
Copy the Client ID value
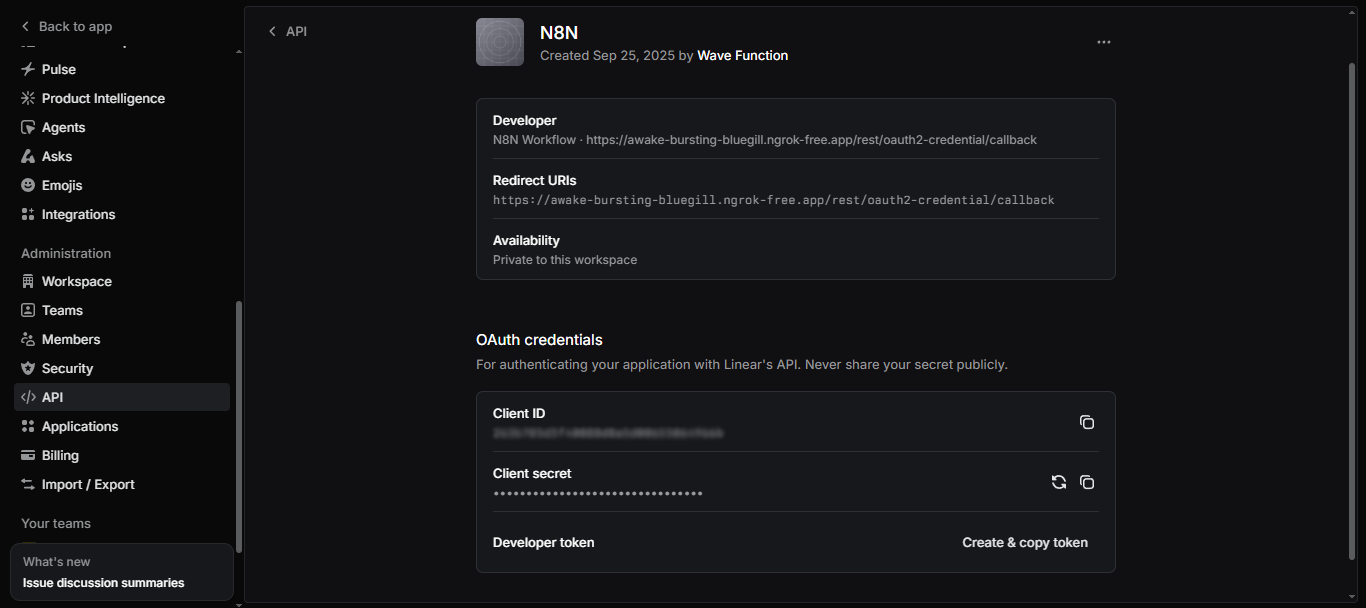click(1087, 422)
